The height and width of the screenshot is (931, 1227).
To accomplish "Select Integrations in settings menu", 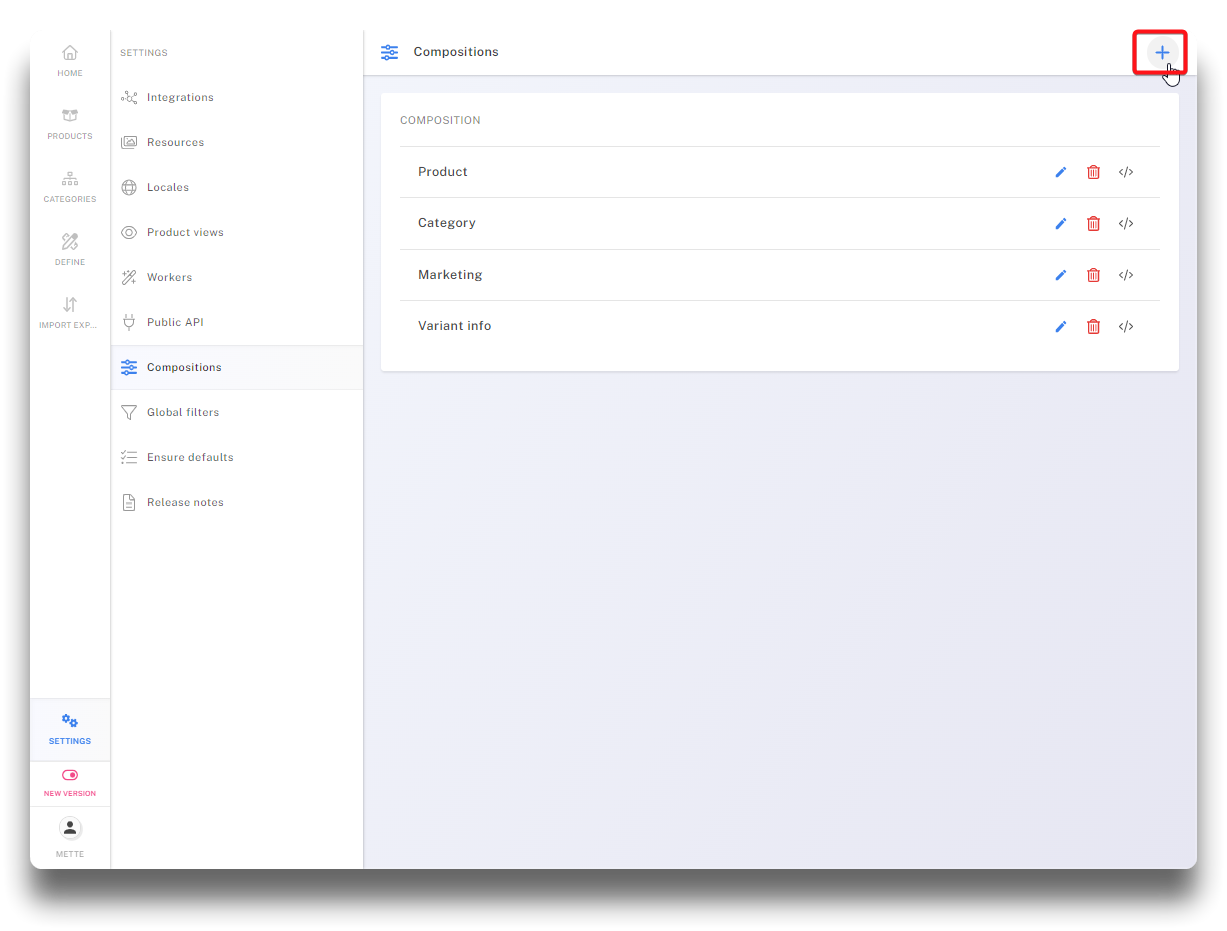I will tap(180, 98).
